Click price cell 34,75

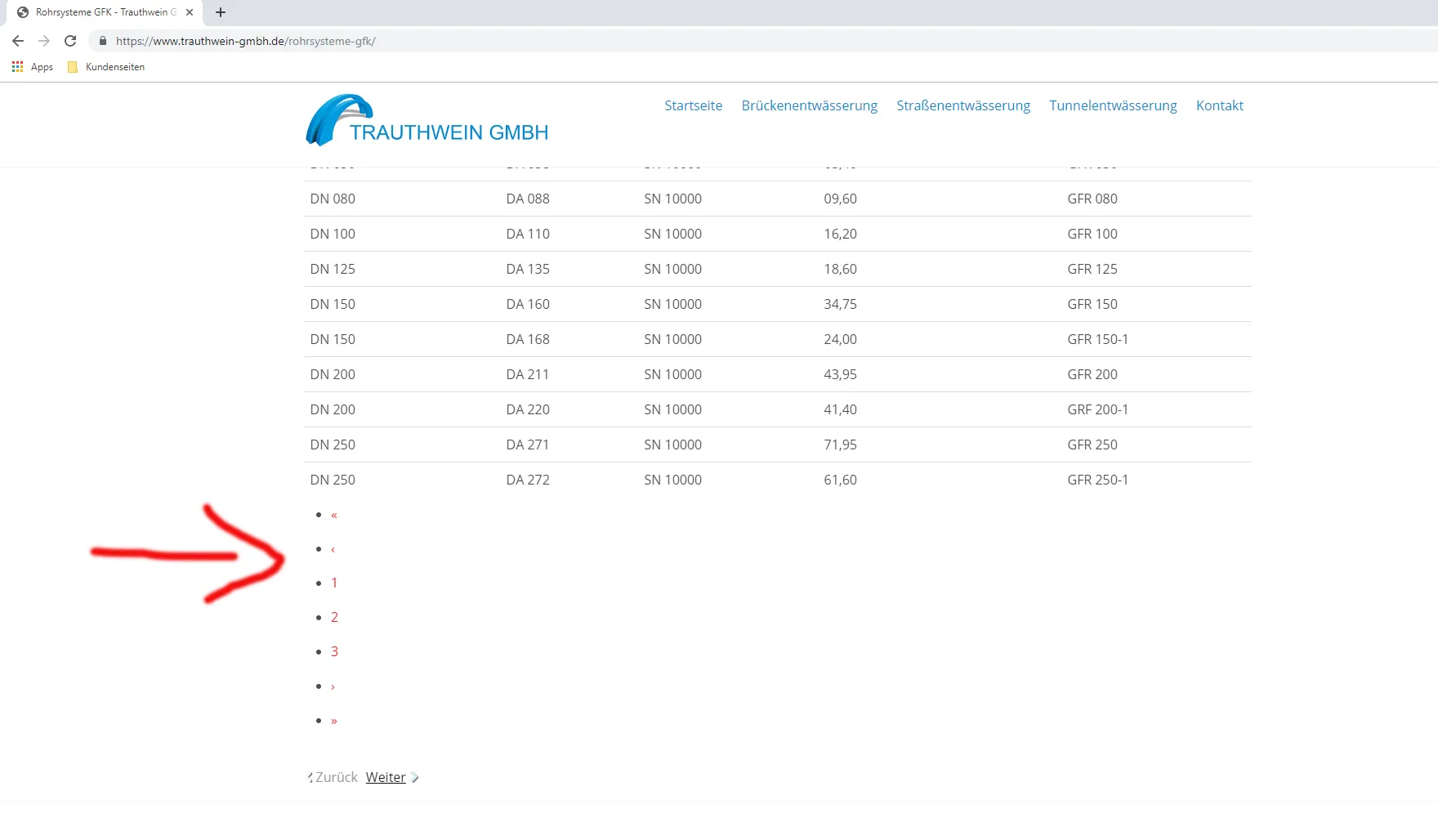841,304
